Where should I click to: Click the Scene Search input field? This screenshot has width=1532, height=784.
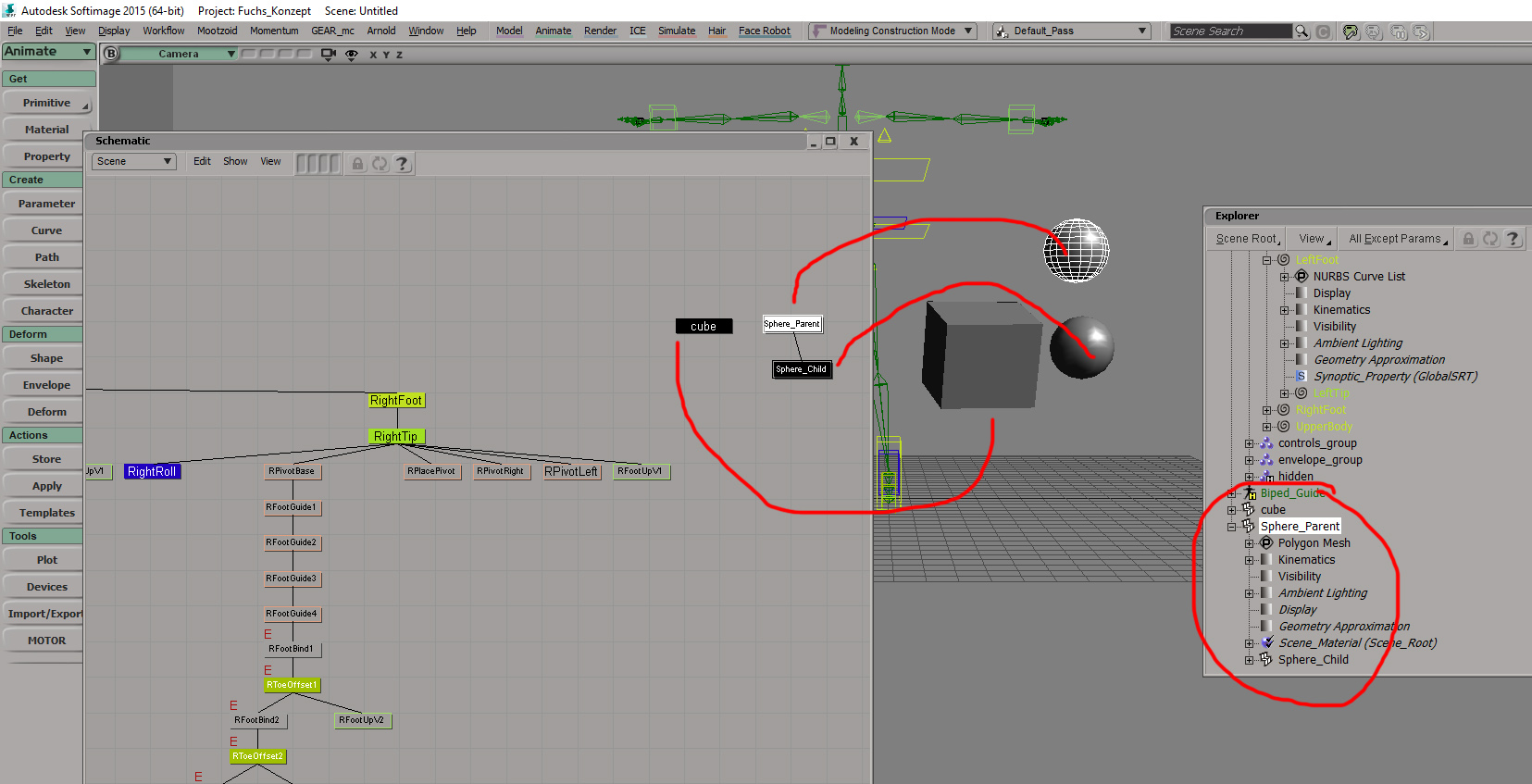coord(1230,31)
